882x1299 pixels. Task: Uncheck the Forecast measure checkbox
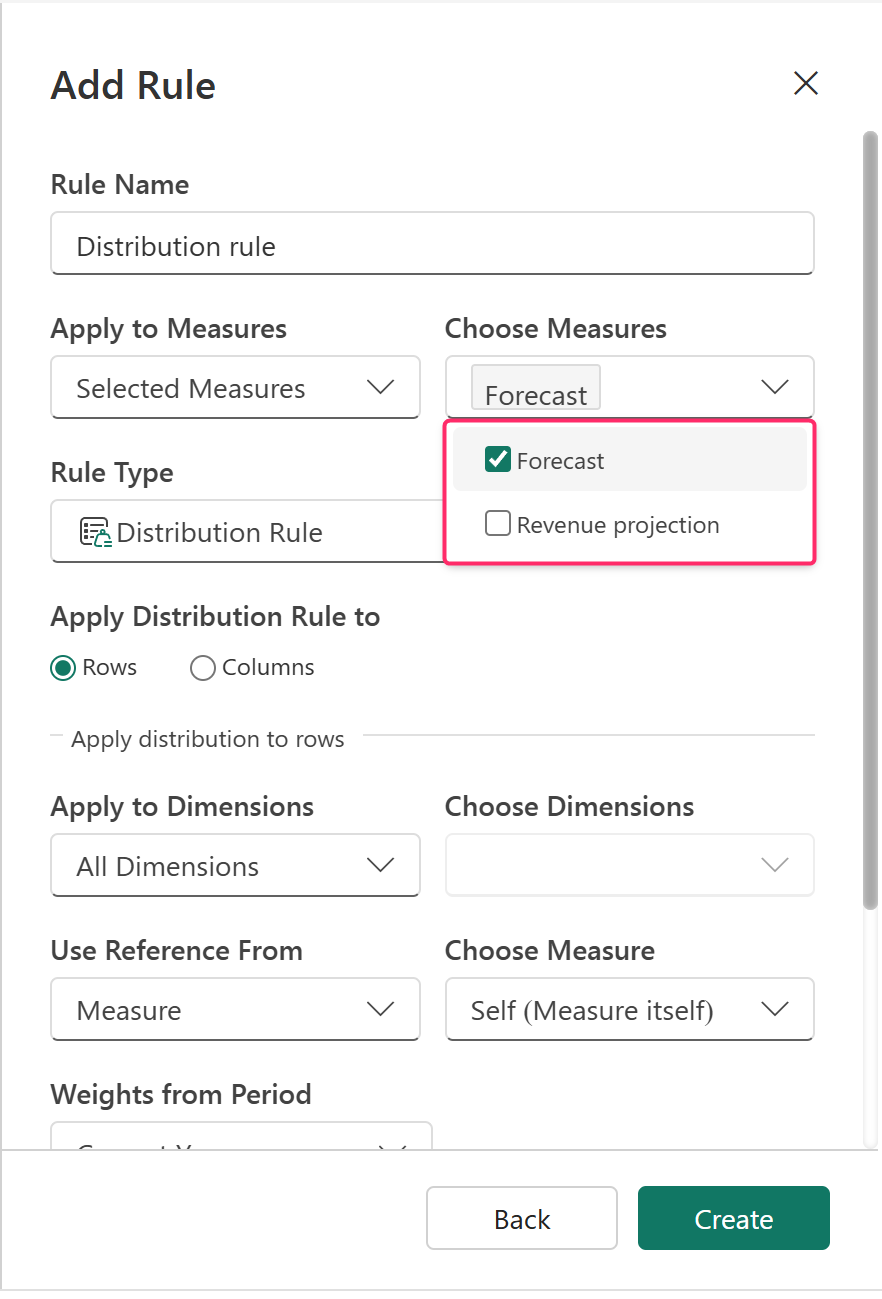coord(497,460)
